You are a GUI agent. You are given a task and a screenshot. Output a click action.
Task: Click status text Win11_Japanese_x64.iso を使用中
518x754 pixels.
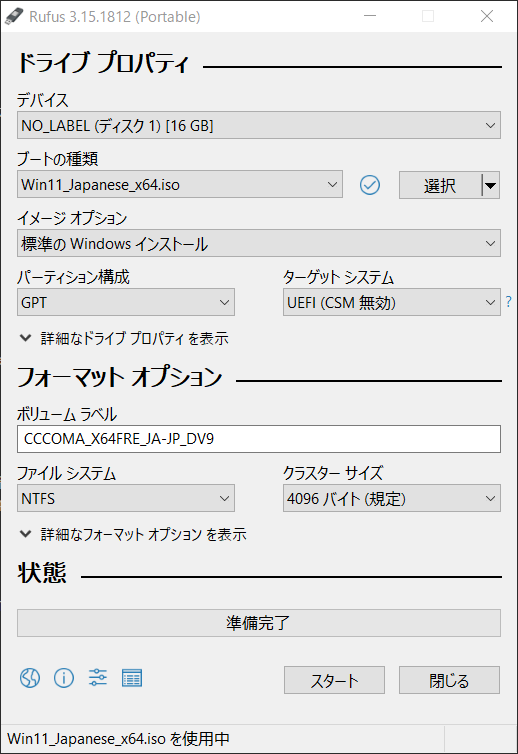pos(118,739)
